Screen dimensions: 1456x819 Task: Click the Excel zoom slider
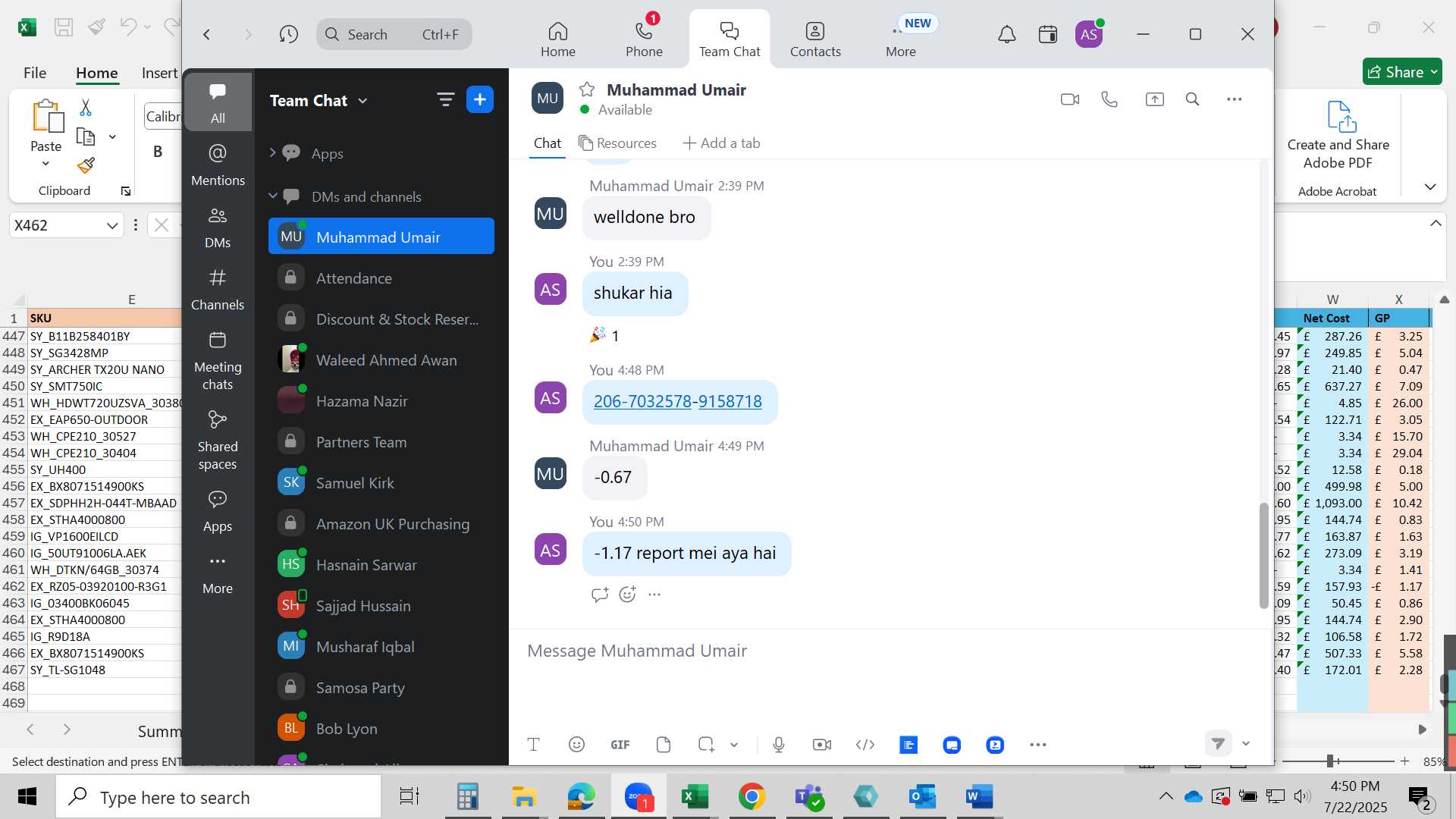coord(1330,761)
